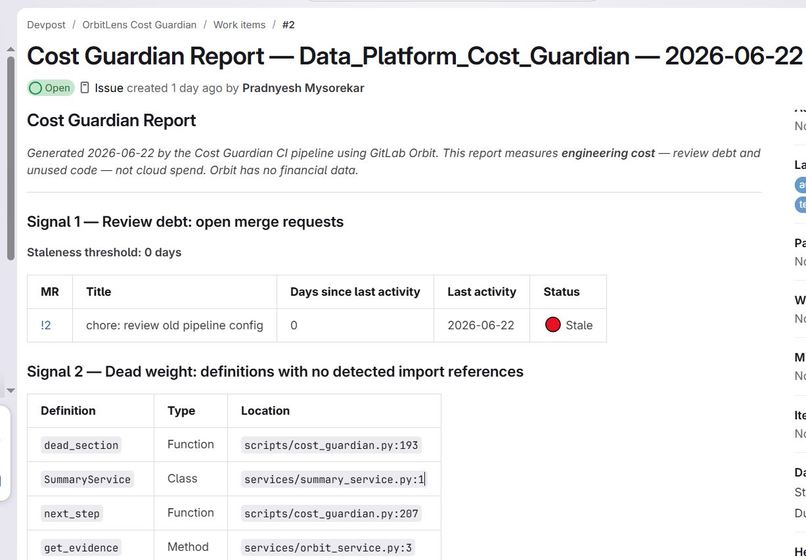Viewport: 806px width, 560px height.
Task: Click the 'Last activity' column header
Action: 482,292
